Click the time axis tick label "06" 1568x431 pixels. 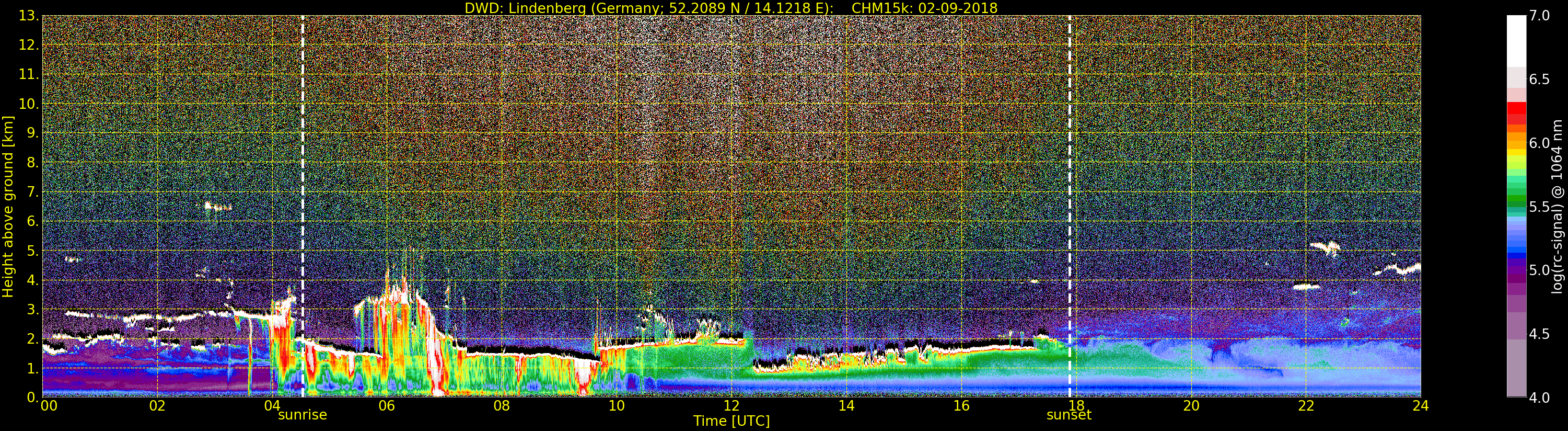tap(387, 406)
